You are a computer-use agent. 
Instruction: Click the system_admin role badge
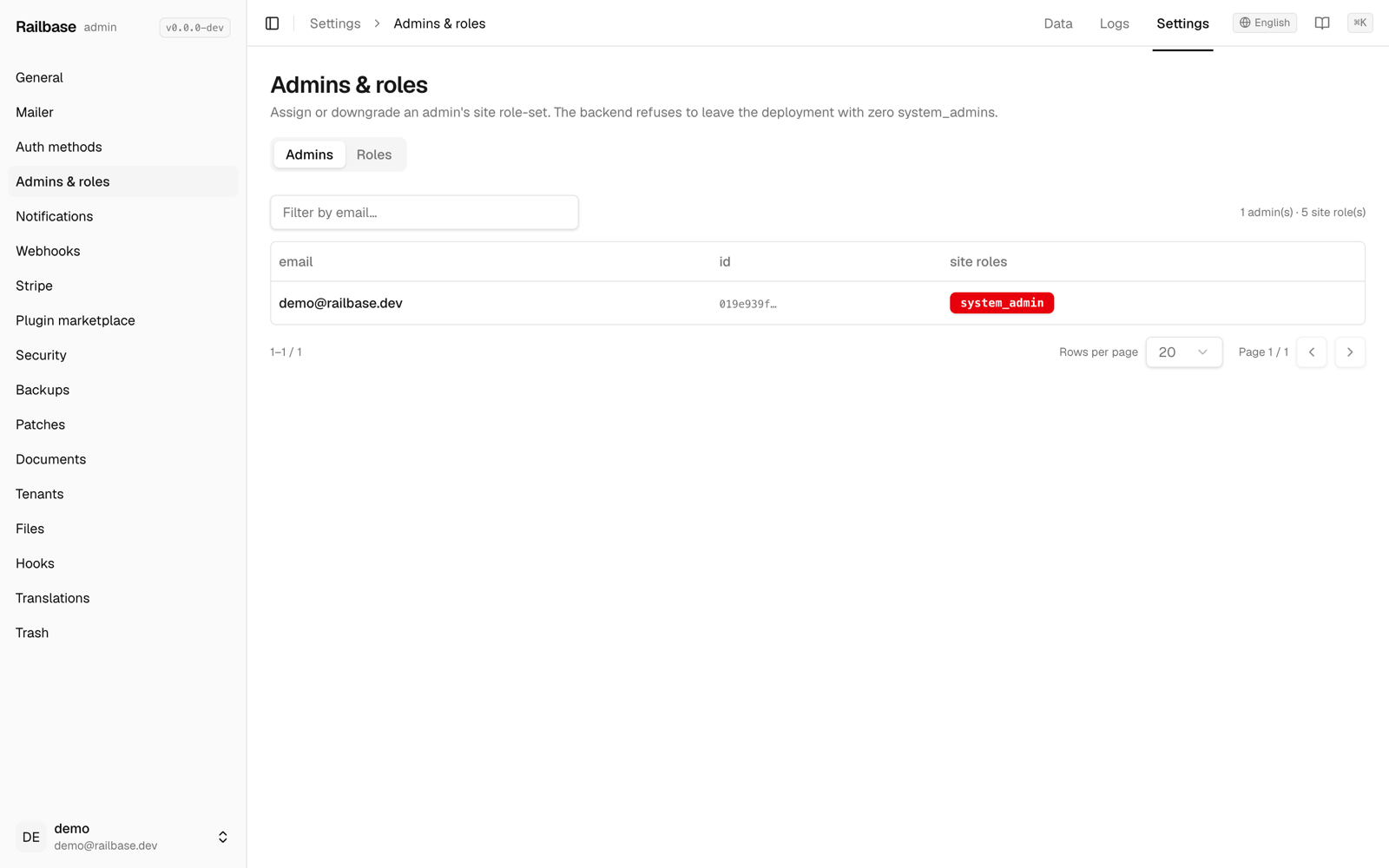(x=1002, y=303)
